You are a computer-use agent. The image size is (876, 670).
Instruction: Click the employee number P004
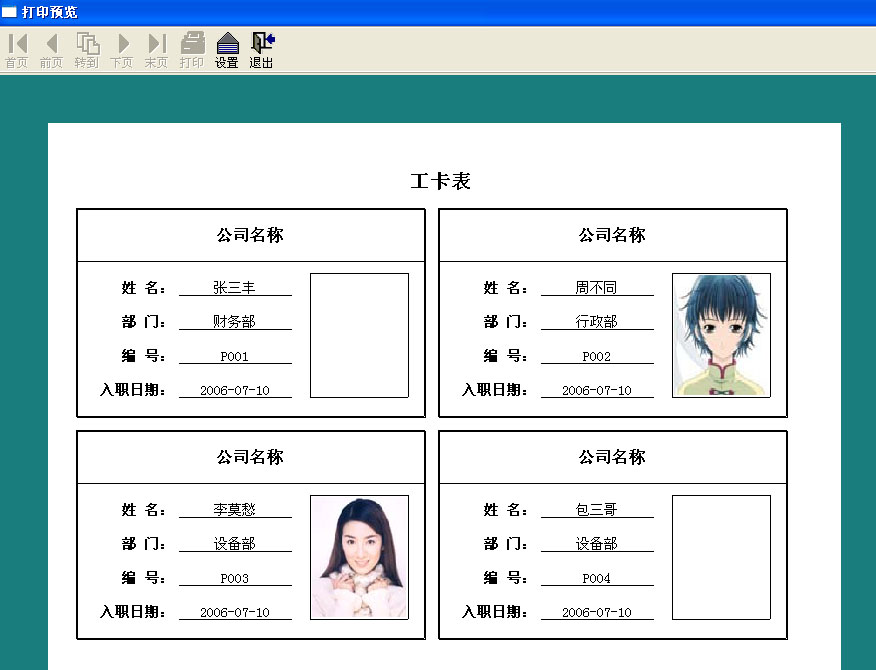pyautogui.click(x=596, y=578)
